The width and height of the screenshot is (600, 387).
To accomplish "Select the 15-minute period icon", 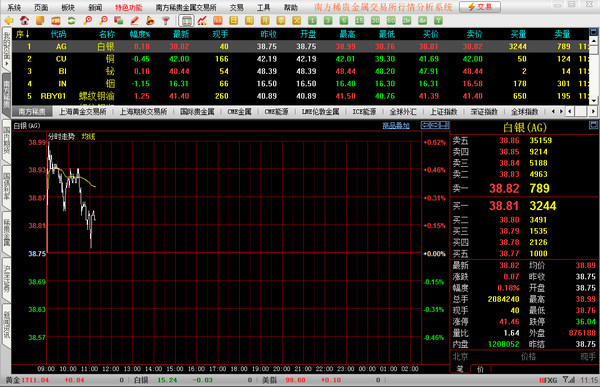I will pyautogui.click(x=360, y=21).
